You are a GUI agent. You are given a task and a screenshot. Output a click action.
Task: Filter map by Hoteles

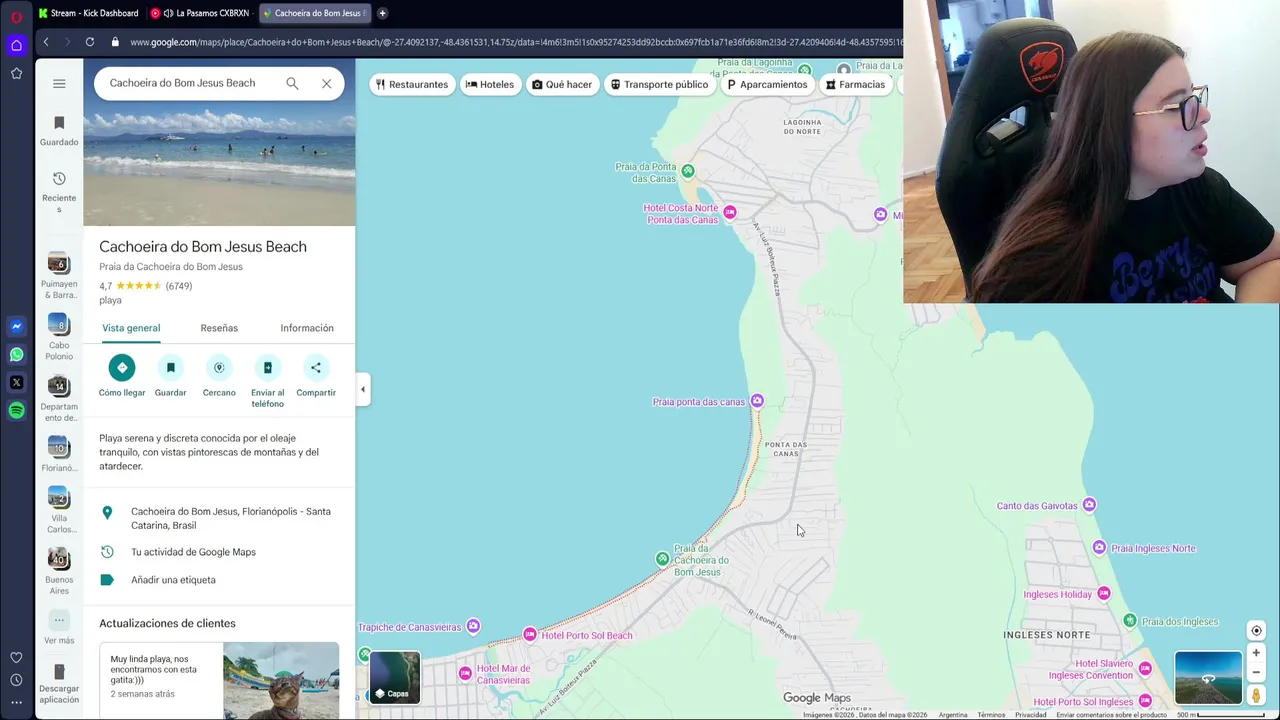click(490, 84)
